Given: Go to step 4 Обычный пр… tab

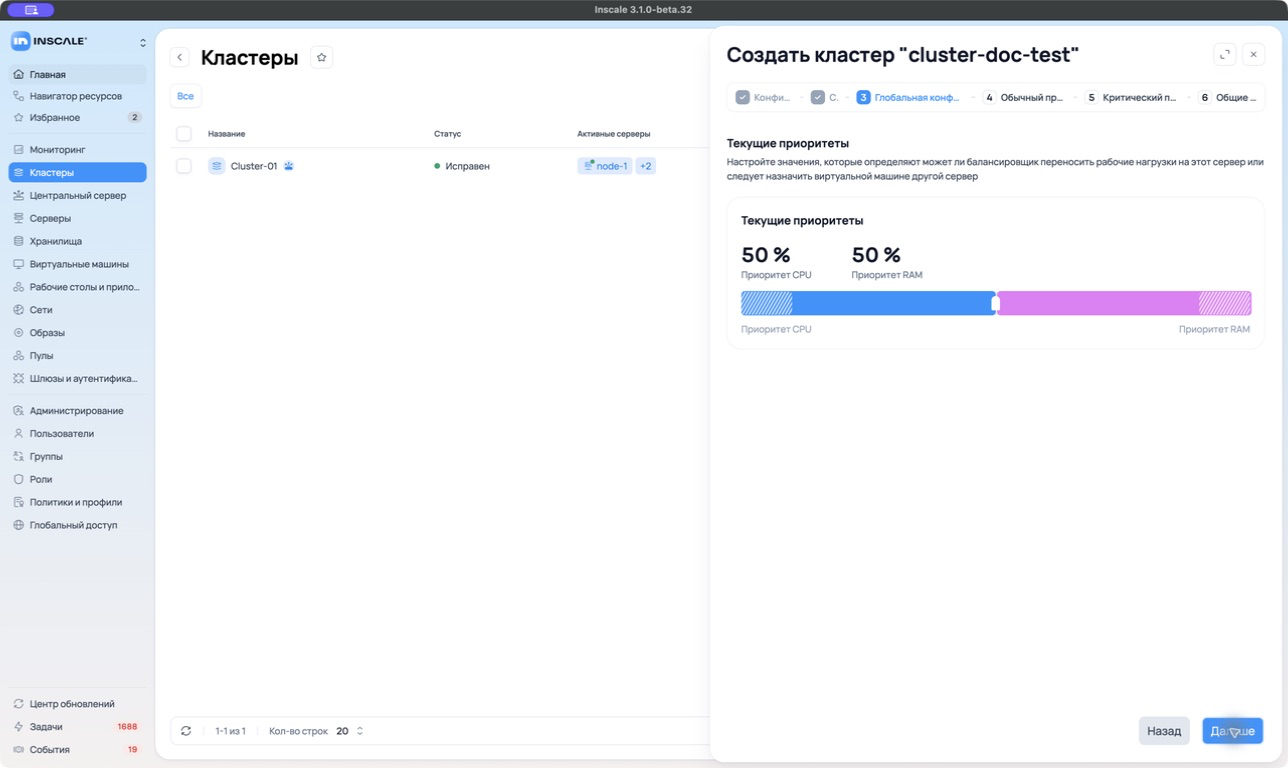Looking at the screenshot, I should 1024,97.
